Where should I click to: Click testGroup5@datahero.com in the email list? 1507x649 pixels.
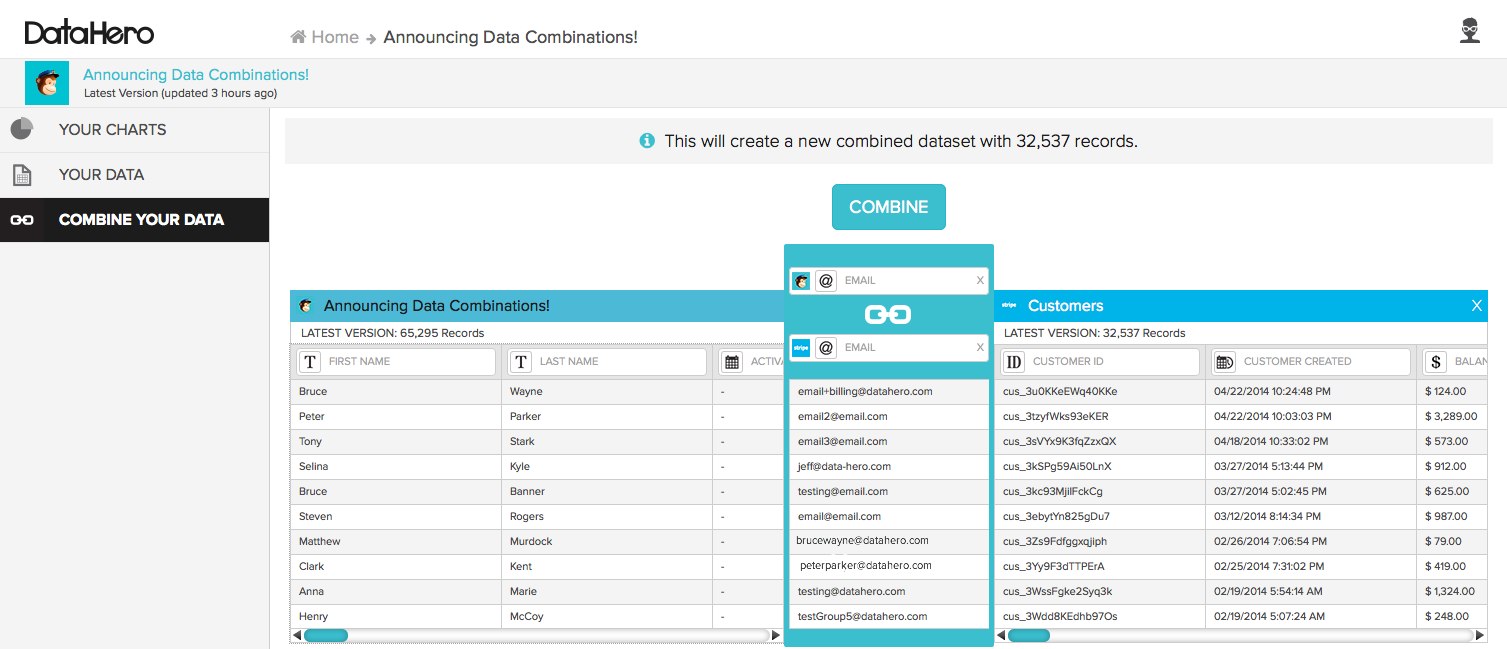[x=888, y=617]
